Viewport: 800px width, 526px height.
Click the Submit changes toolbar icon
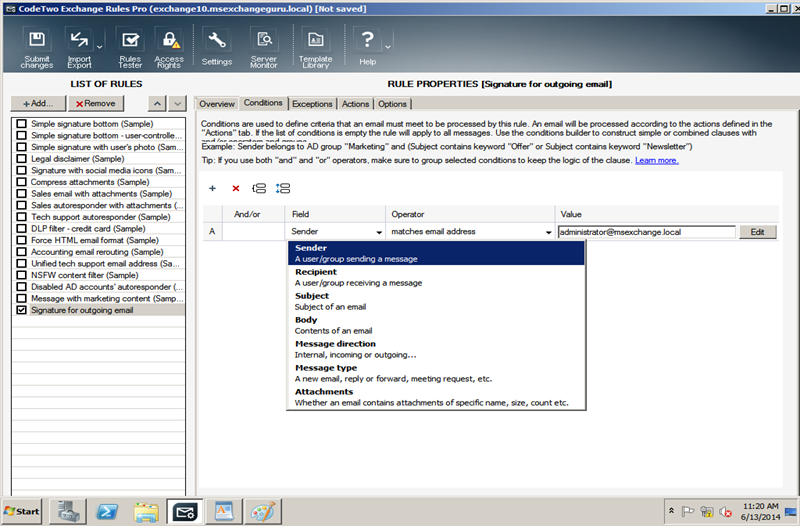tap(37, 48)
